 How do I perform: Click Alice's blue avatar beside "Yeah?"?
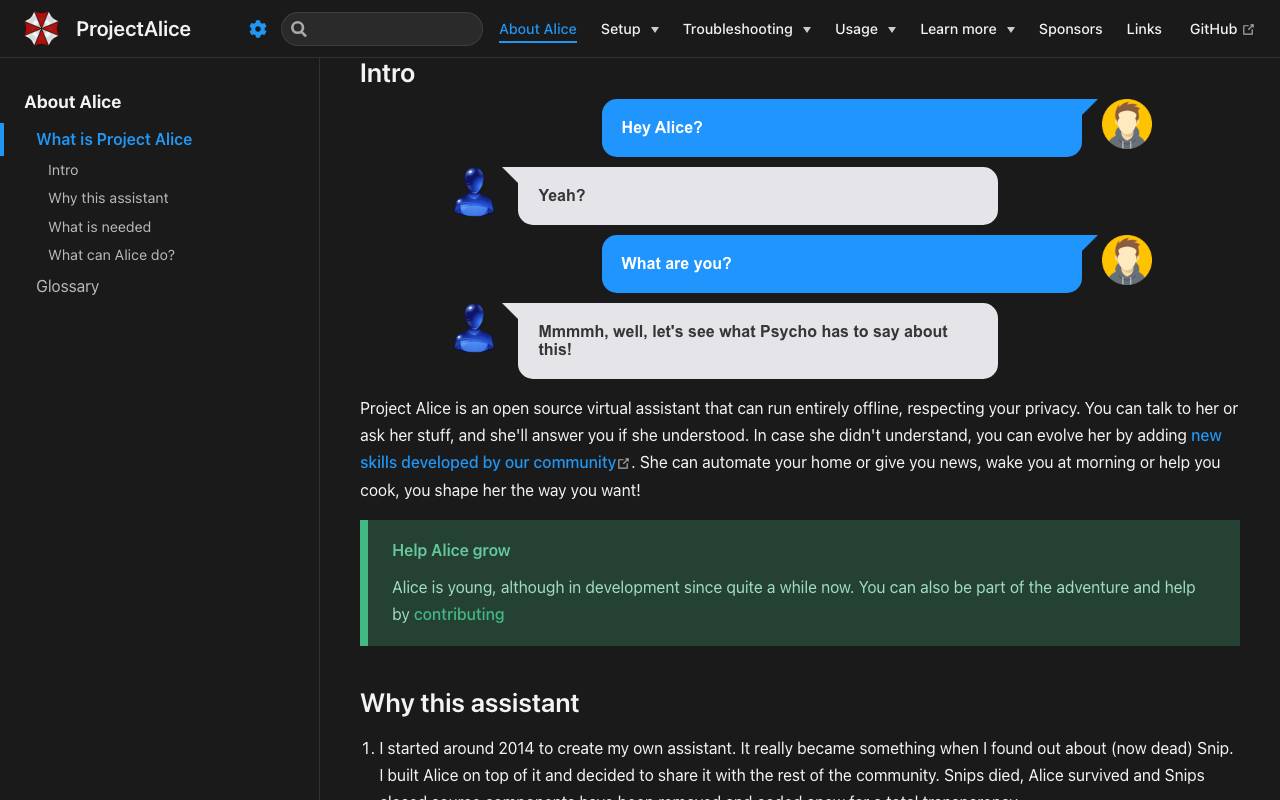pos(474,192)
